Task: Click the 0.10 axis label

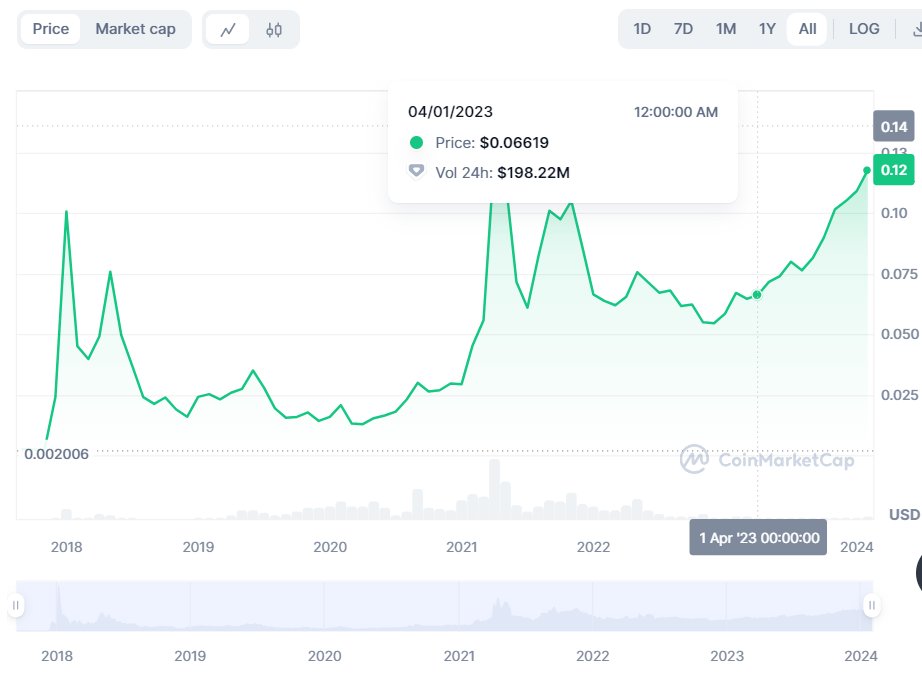Action: (894, 213)
